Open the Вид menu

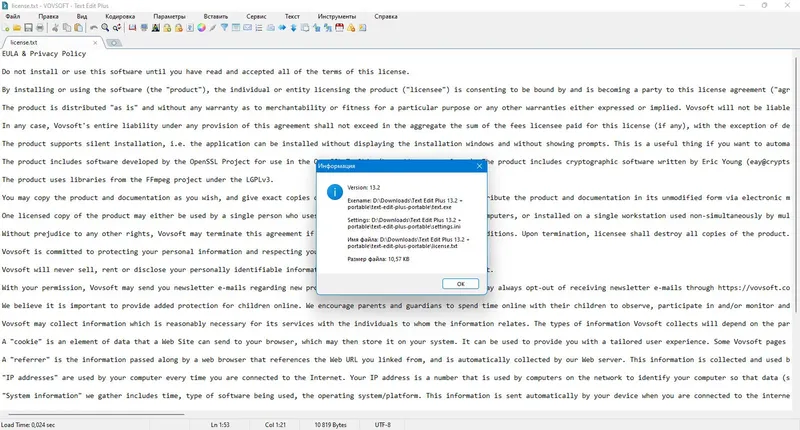coord(82,16)
